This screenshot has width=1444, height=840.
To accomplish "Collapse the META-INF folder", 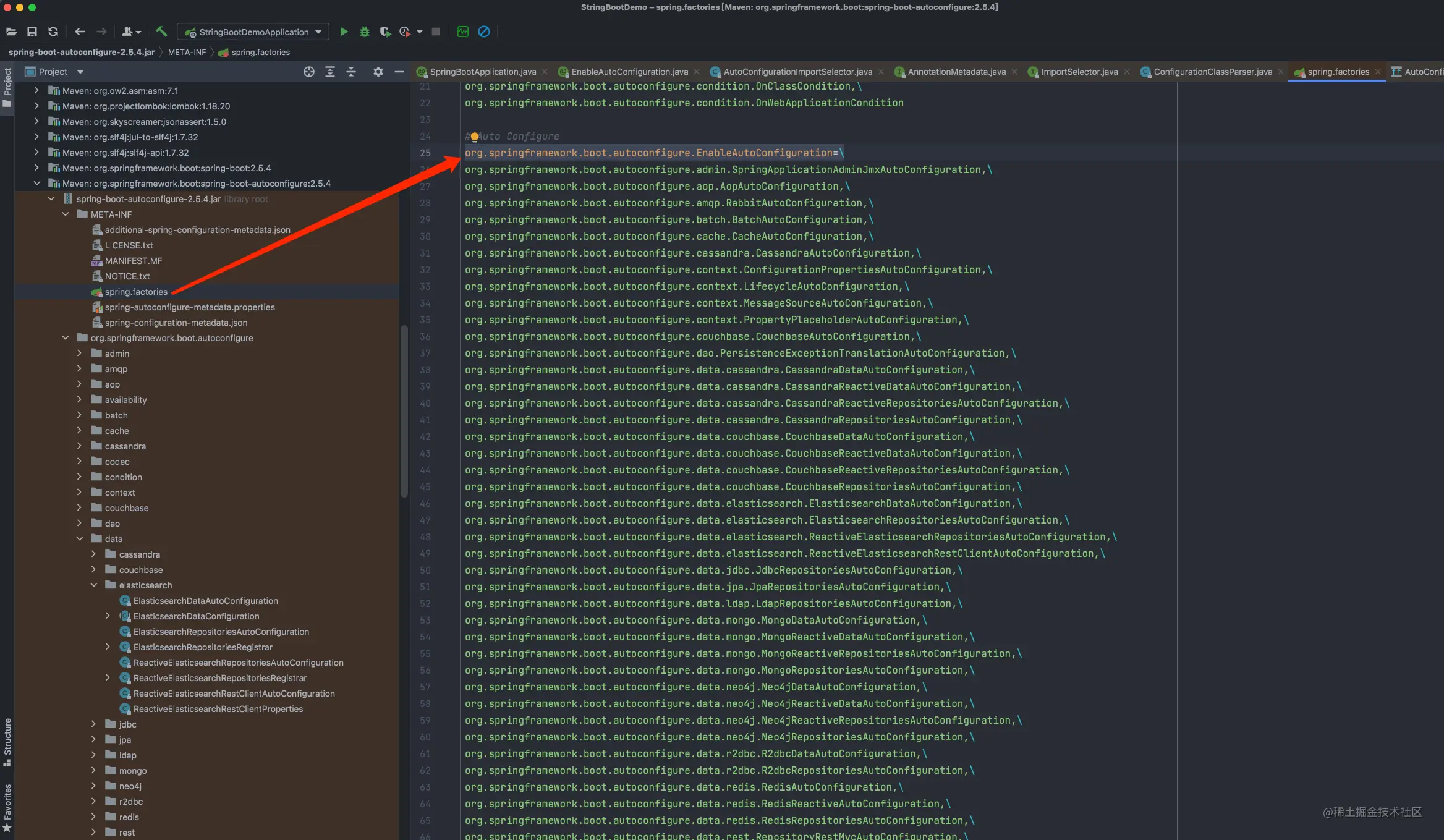I will coord(66,214).
